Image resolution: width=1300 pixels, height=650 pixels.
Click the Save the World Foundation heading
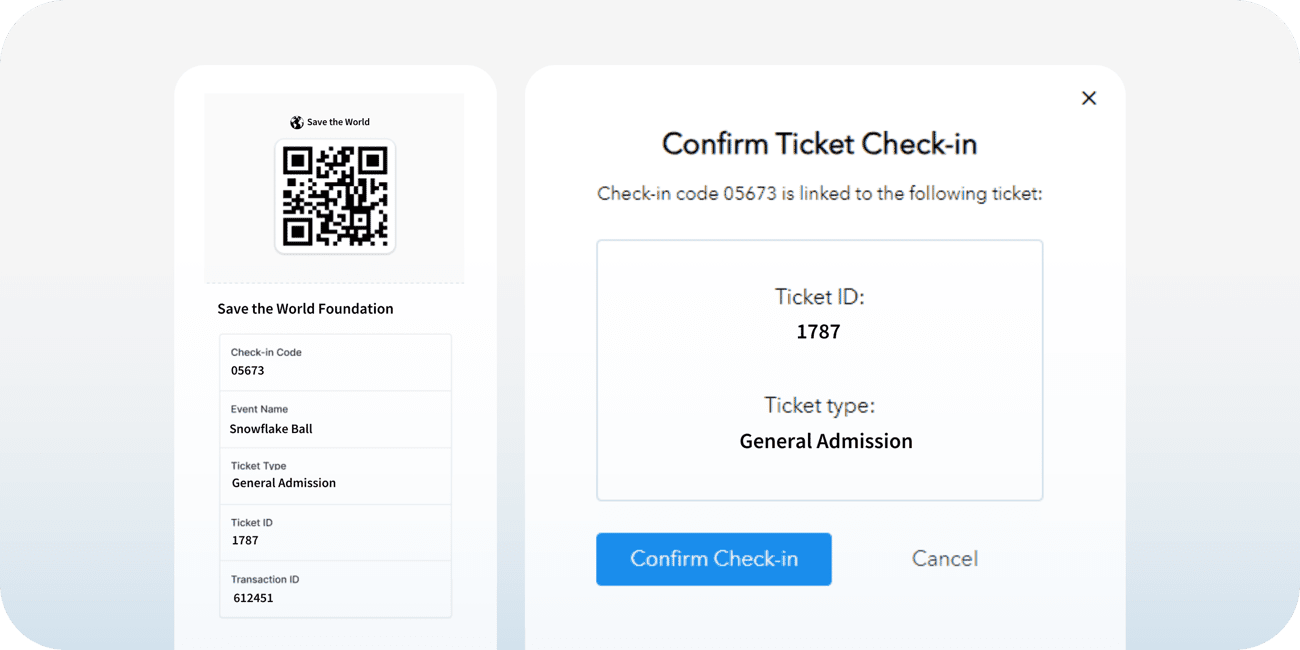click(x=305, y=309)
